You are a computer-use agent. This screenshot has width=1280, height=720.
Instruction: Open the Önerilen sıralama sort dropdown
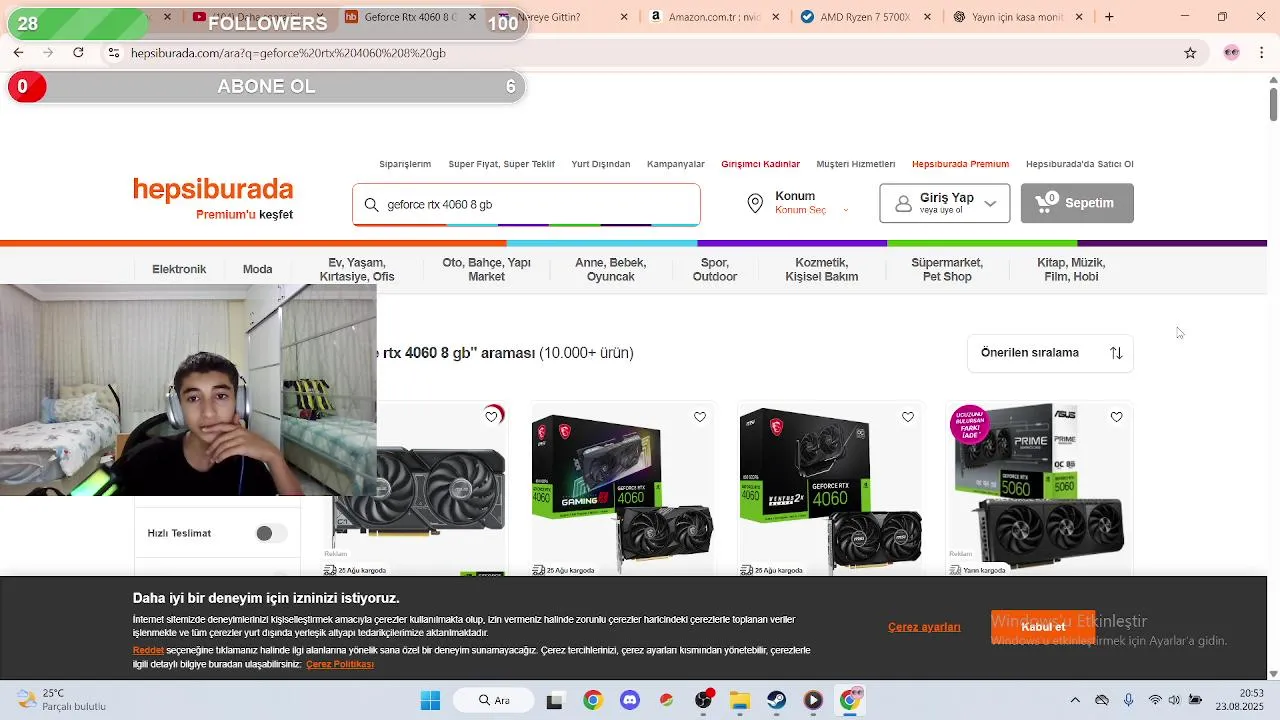pyautogui.click(x=1050, y=353)
